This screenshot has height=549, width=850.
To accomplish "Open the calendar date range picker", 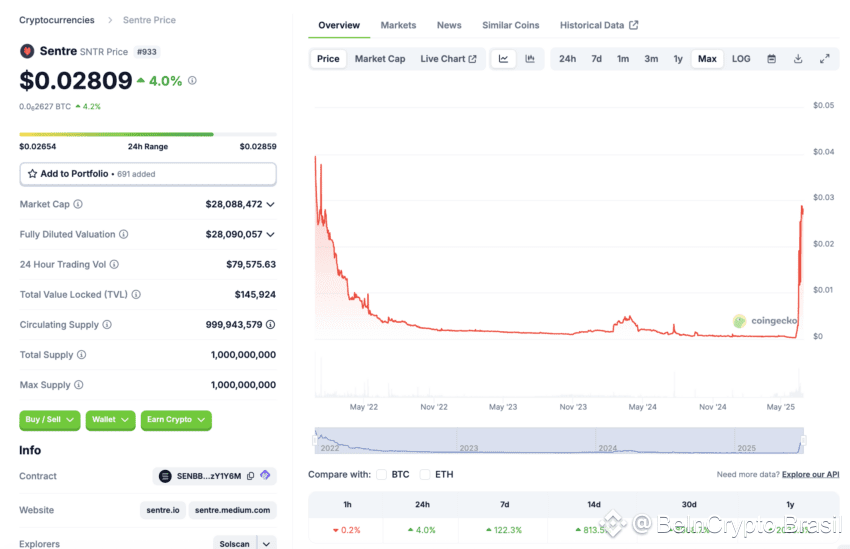I will pyautogui.click(x=771, y=59).
